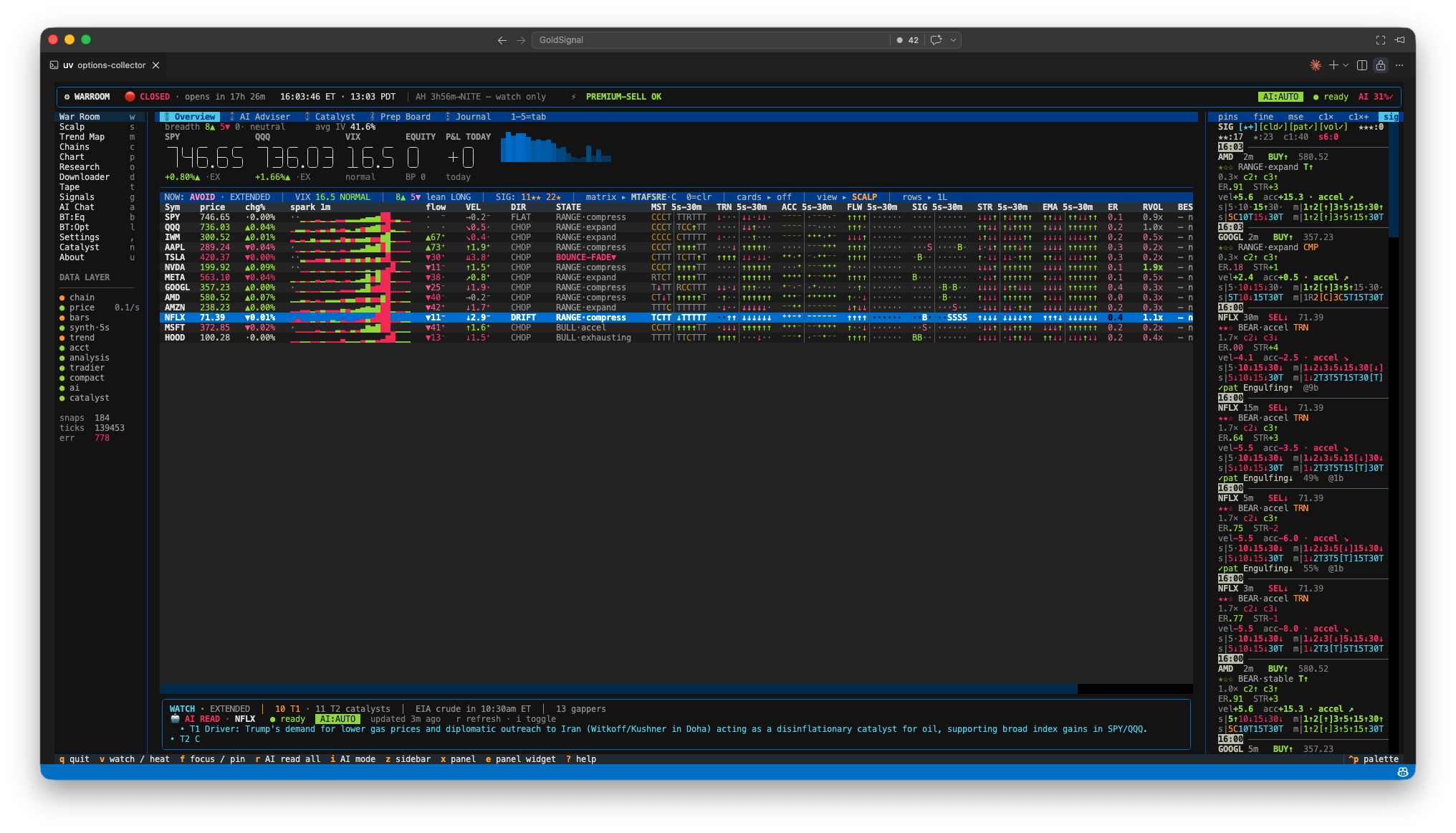Open AI Chat in the sidebar
Viewport: 1456px width, 833px height.
coord(97,207)
